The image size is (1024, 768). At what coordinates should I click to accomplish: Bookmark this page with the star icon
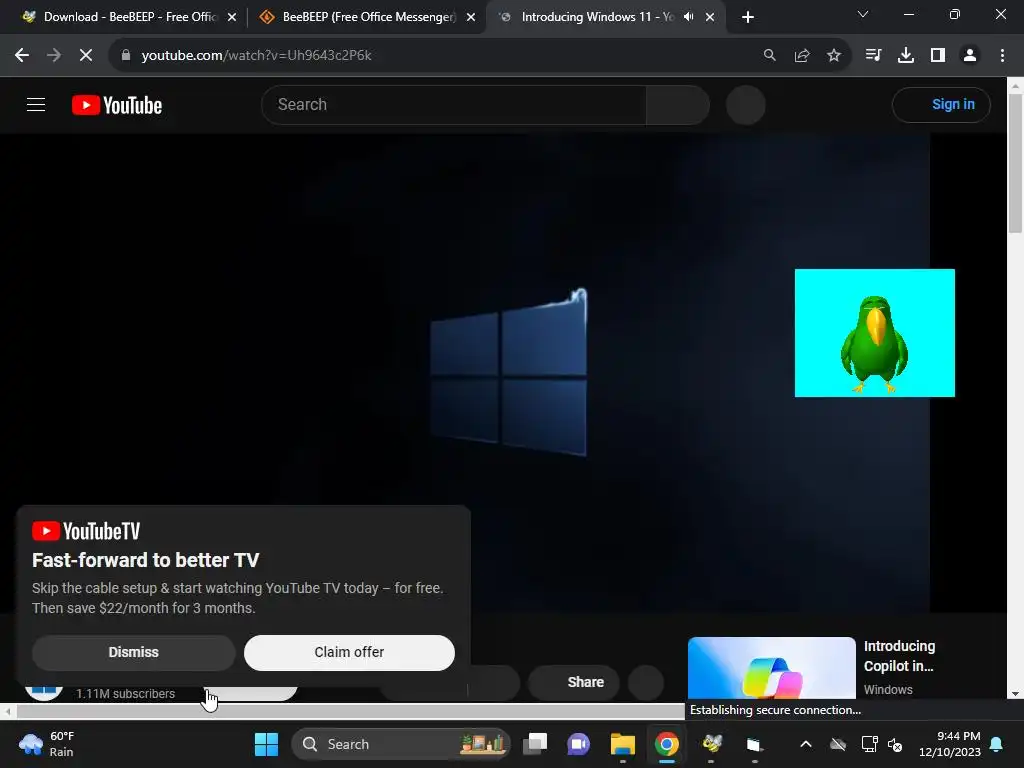click(x=834, y=56)
